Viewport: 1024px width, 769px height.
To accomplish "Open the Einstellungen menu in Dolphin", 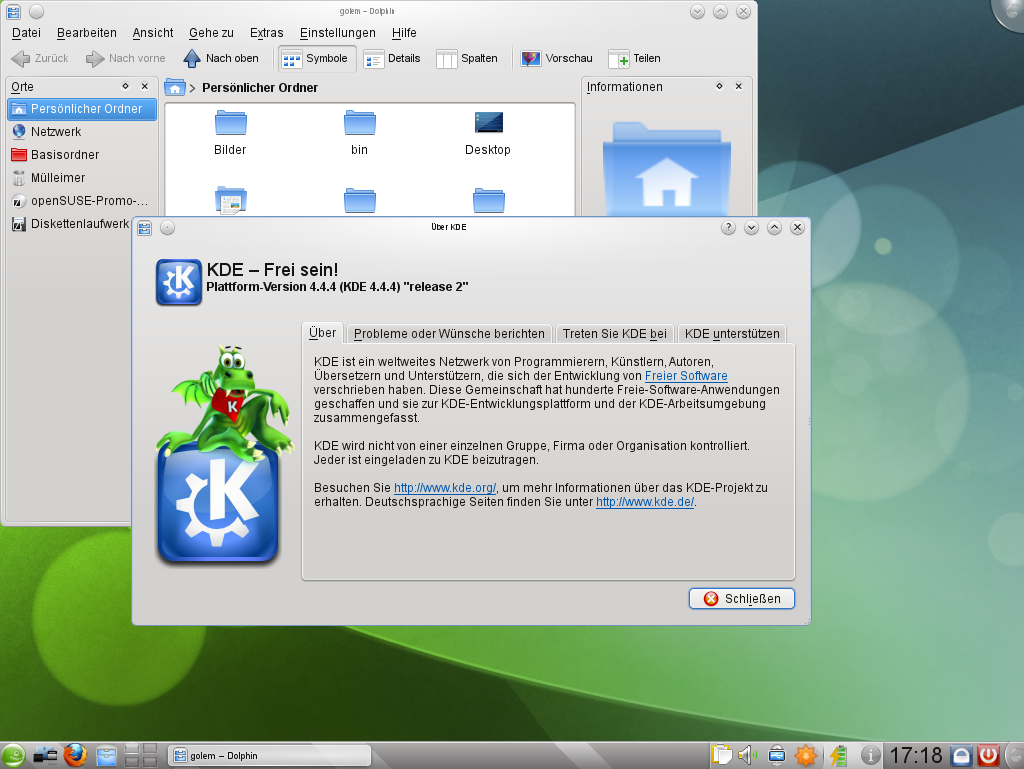I will (x=338, y=32).
